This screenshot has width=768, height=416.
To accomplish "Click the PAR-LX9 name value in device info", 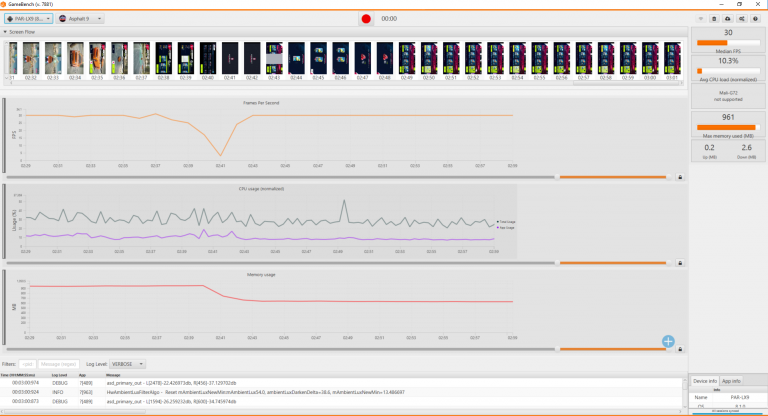I will (740, 397).
